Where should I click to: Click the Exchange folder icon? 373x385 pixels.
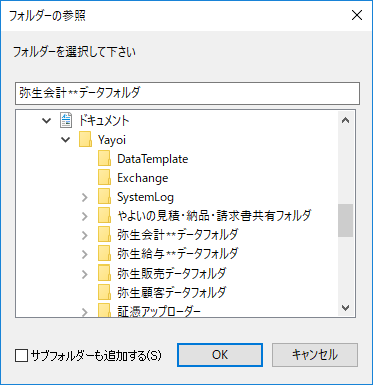(104, 178)
